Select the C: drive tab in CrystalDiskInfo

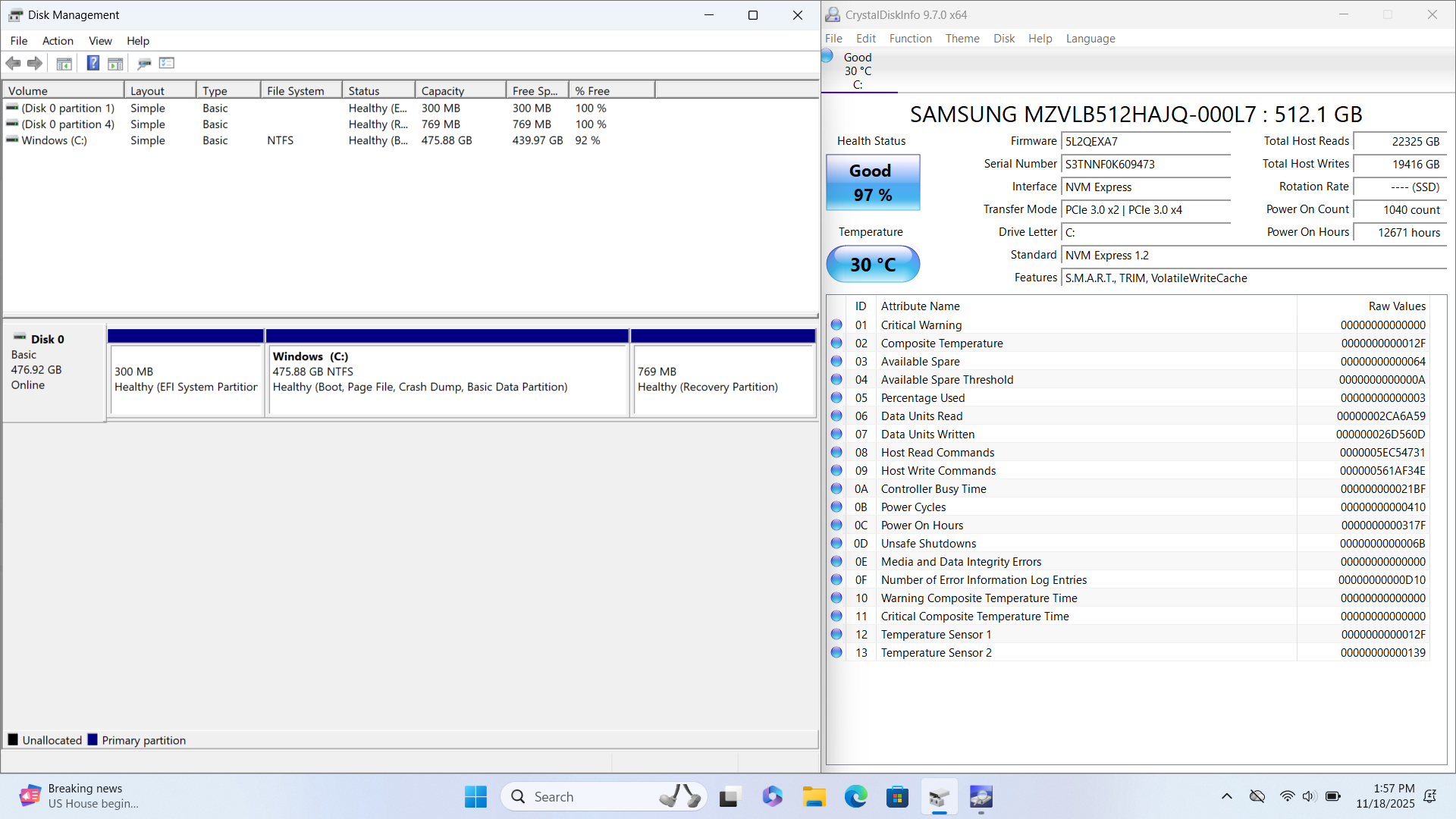pyautogui.click(x=858, y=71)
